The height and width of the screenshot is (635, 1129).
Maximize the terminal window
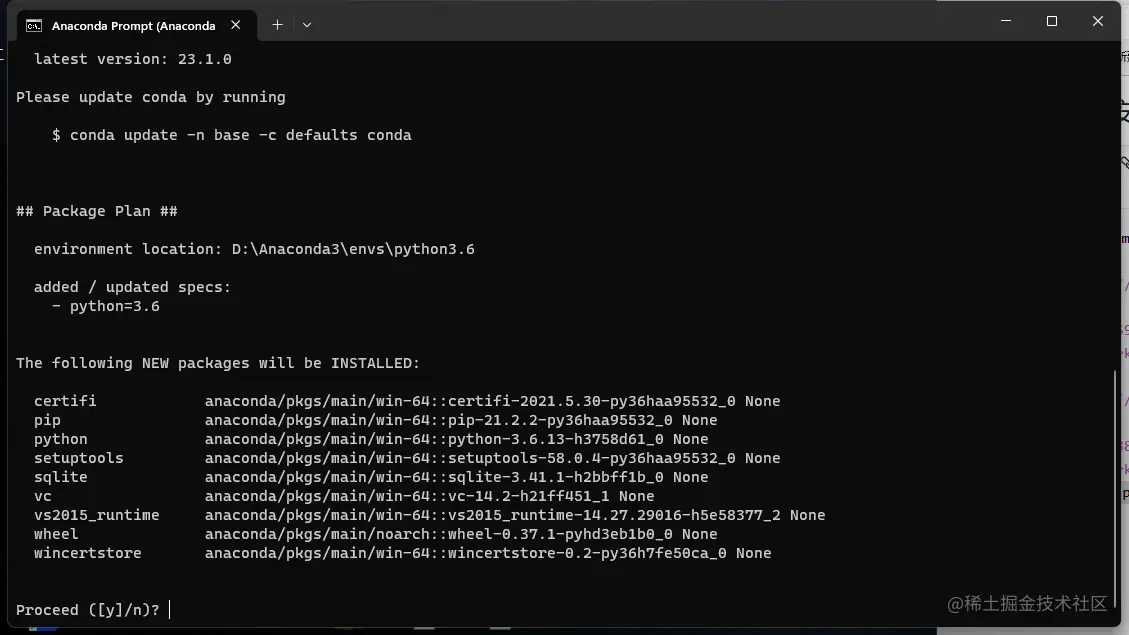1052,22
